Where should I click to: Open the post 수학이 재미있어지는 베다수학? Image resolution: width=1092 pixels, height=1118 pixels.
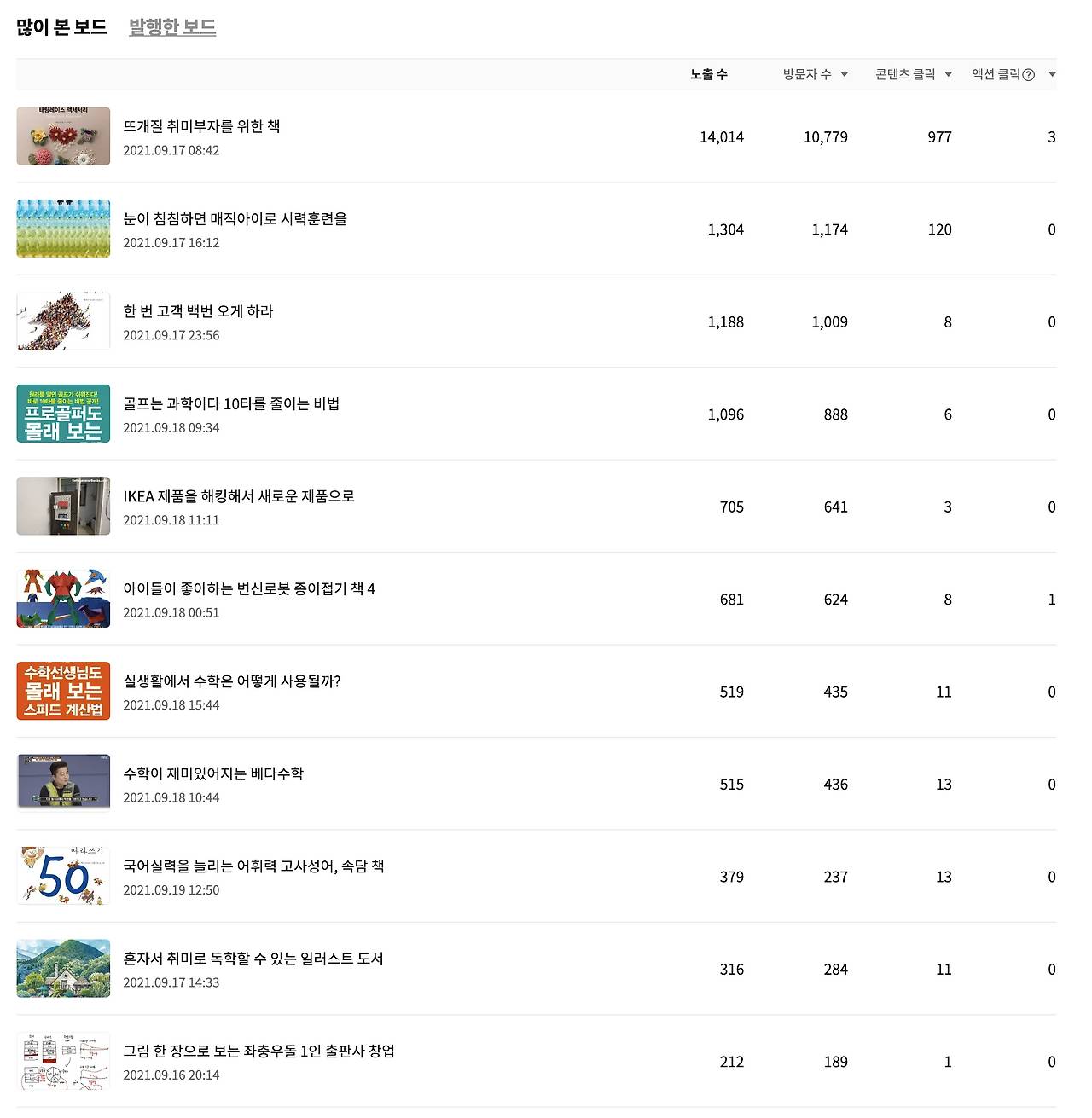pos(214,773)
